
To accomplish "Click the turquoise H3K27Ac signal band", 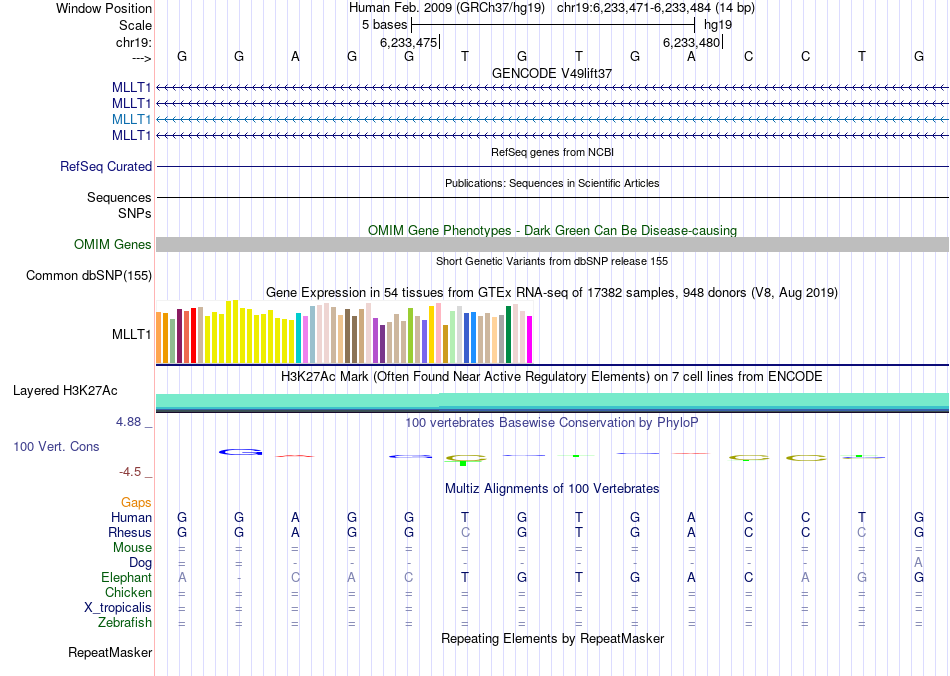I will click(552, 400).
